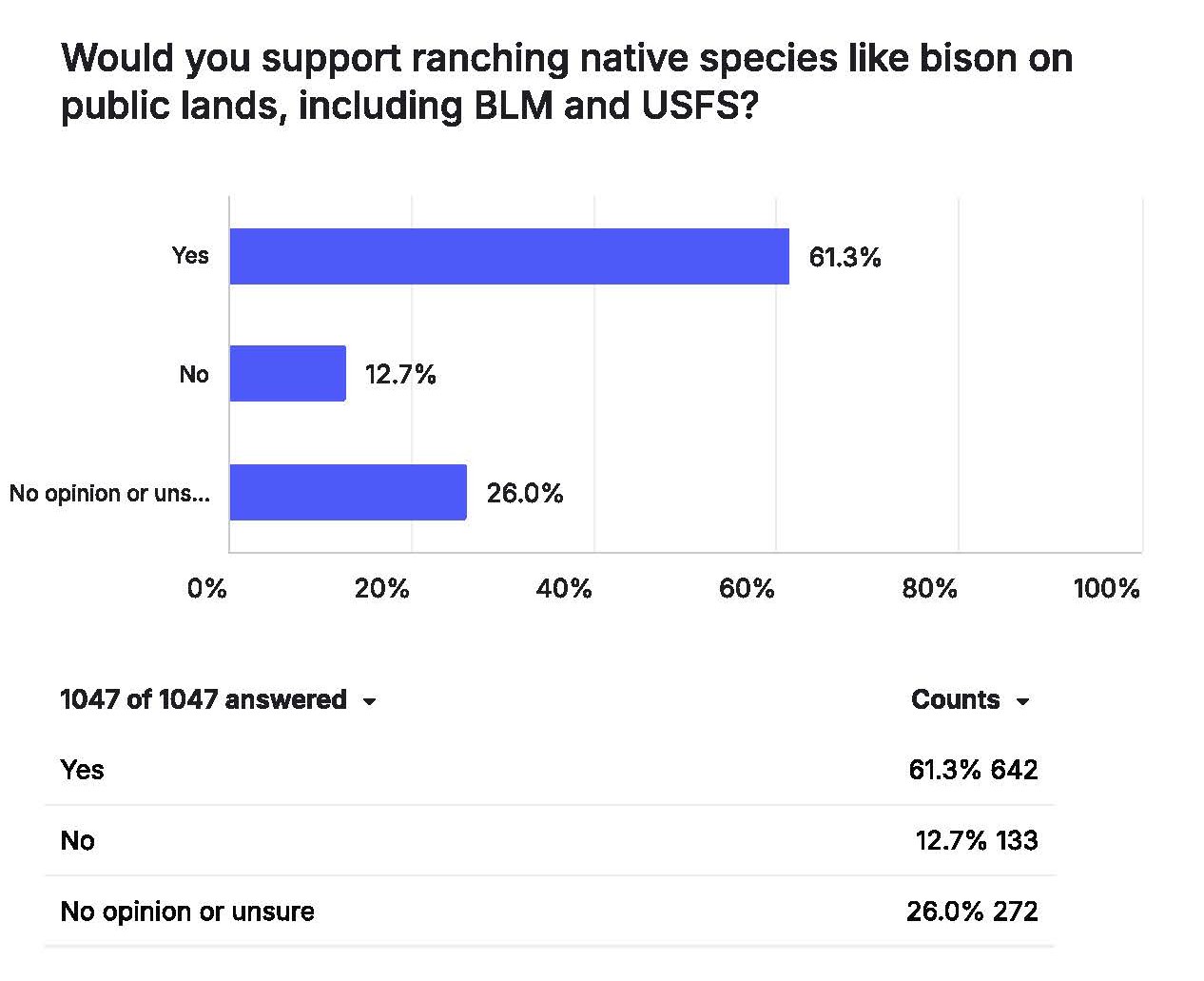The height and width of the screenshot is (981, 1204).
Task: Click the 100% axis tick label
Action: [x=1106, y=588]
